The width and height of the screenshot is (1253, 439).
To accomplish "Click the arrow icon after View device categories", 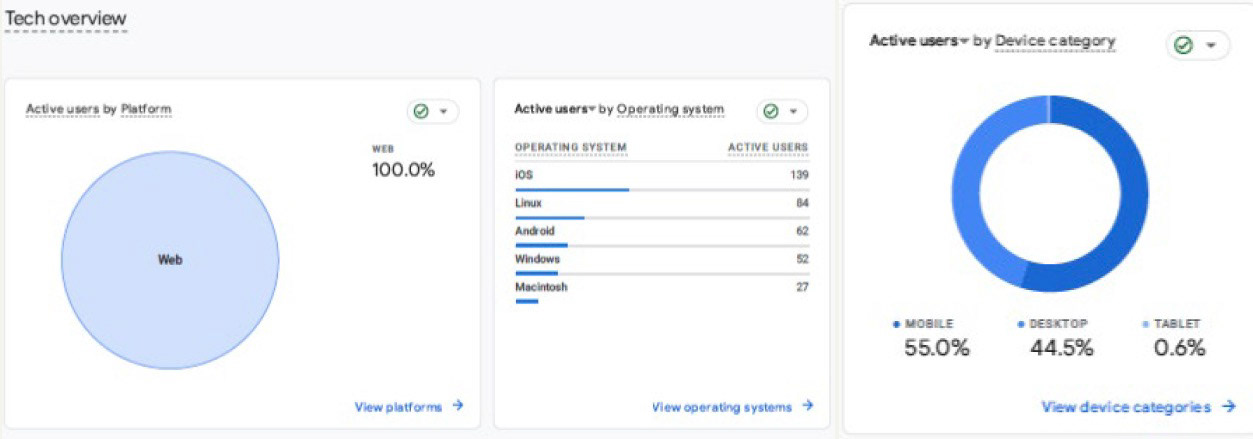I will [1228, 406].
